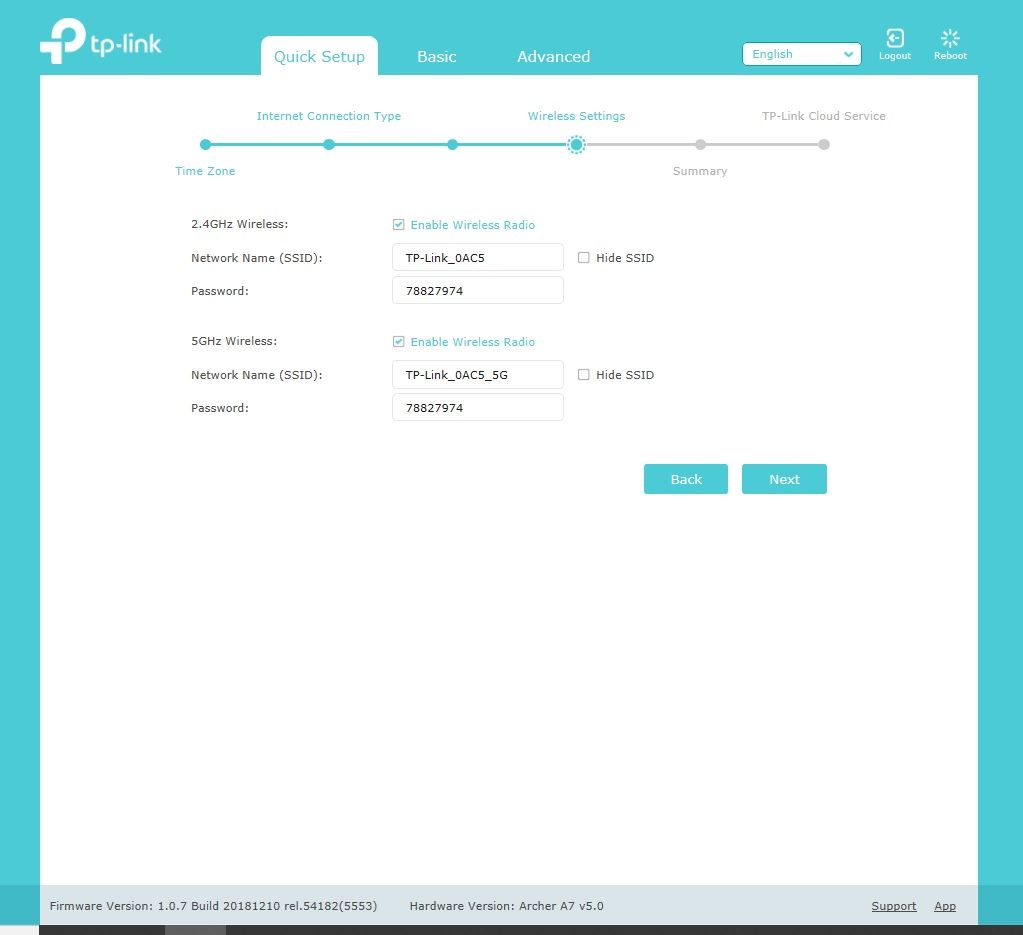Open the English language dropdown
1023x935 pixels.
tap(800, 54)
